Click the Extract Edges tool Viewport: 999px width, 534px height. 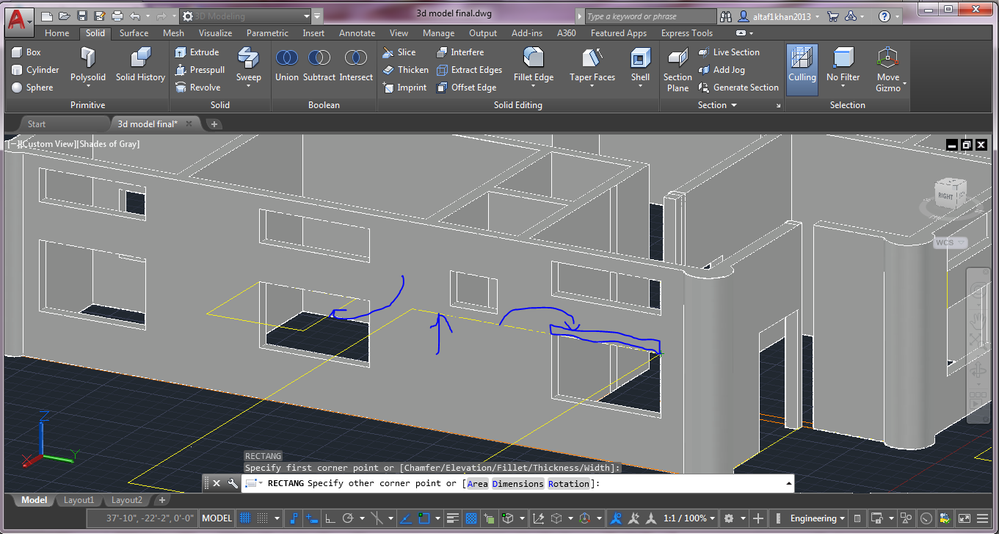pos(469,70)
